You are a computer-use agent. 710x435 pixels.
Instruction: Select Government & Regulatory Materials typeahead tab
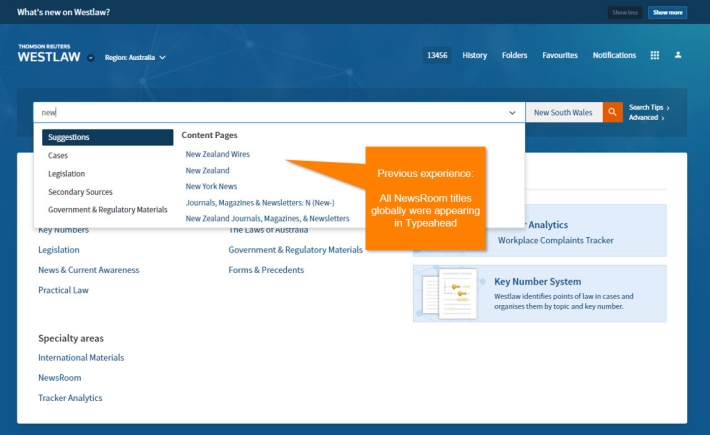click(108, 210)
